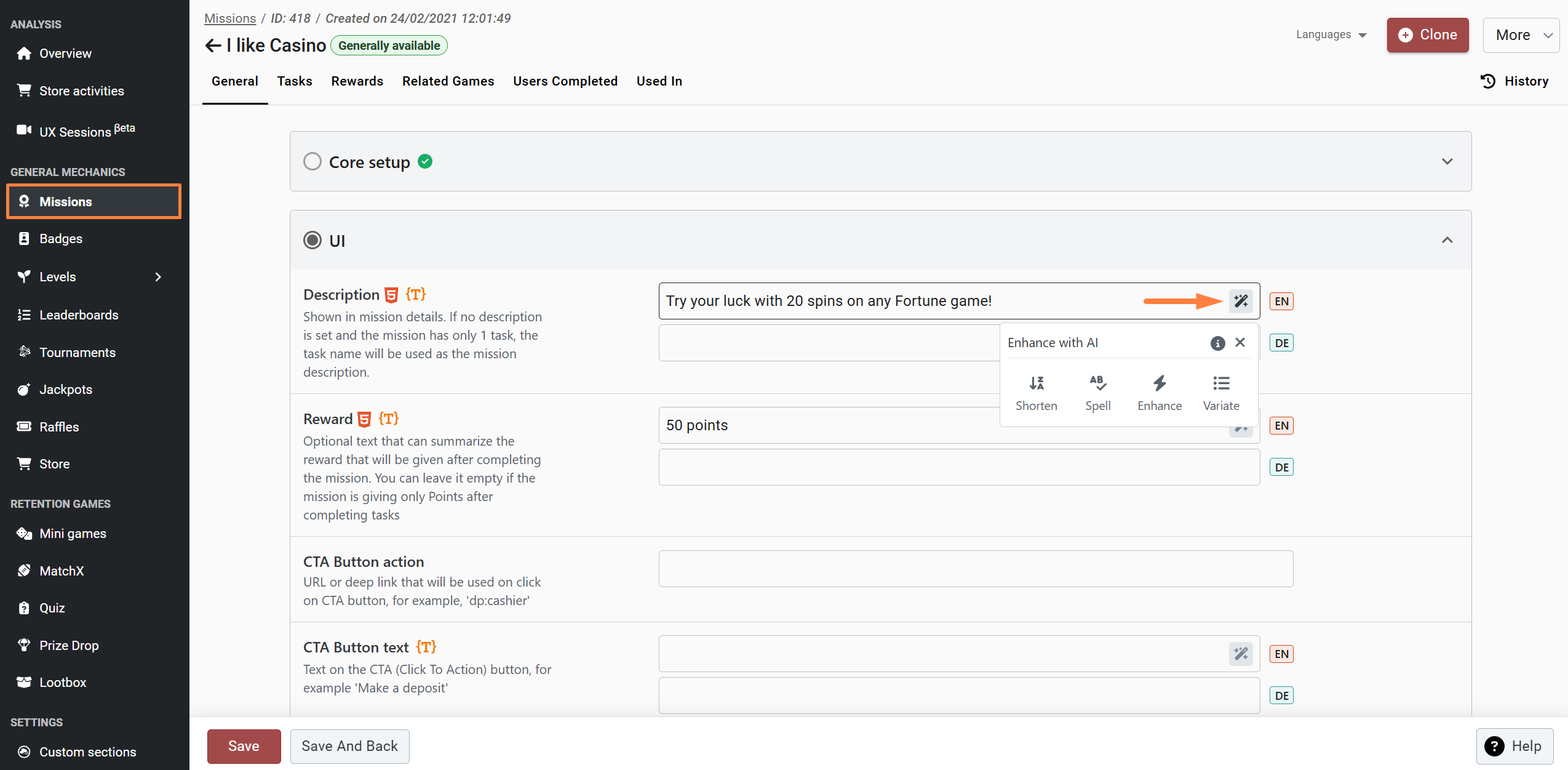Click the CTA Button action input field
Viewport: 1568px width, 770px height.
pyautogui.click(x=976, y=569)
